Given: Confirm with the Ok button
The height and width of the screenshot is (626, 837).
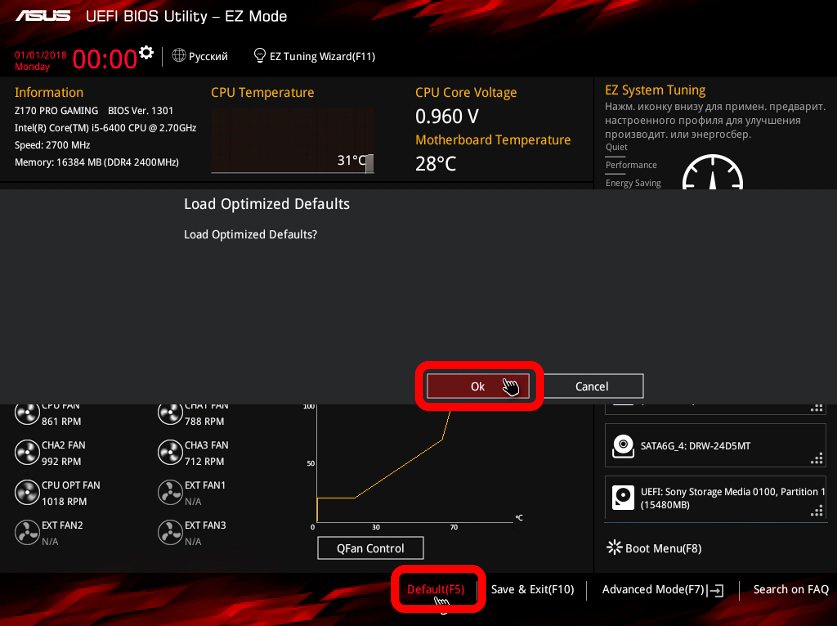Looking at the screenshot, I should point(477,386).
